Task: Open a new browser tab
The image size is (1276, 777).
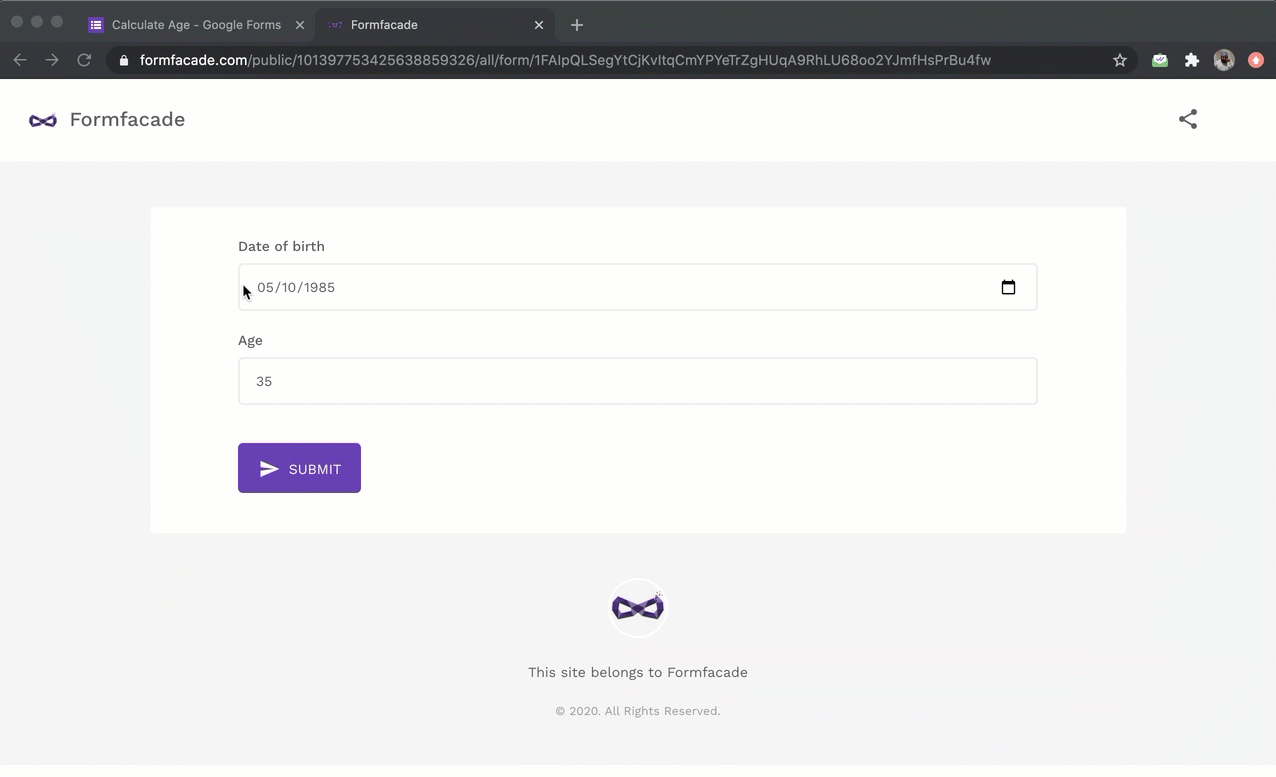Action: [577, 25]
